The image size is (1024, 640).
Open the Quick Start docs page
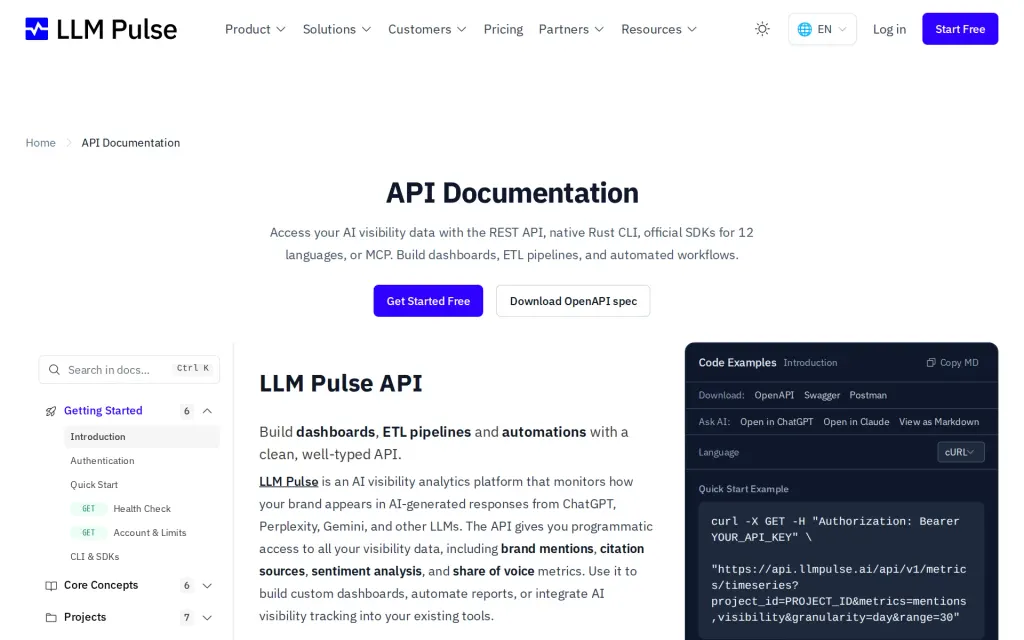point(94,485)
